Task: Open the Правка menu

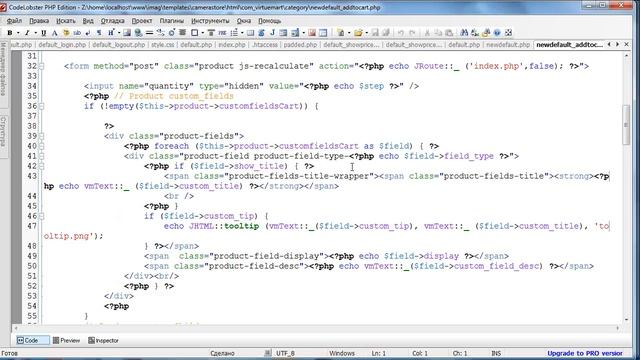Action: coord(39,20)
